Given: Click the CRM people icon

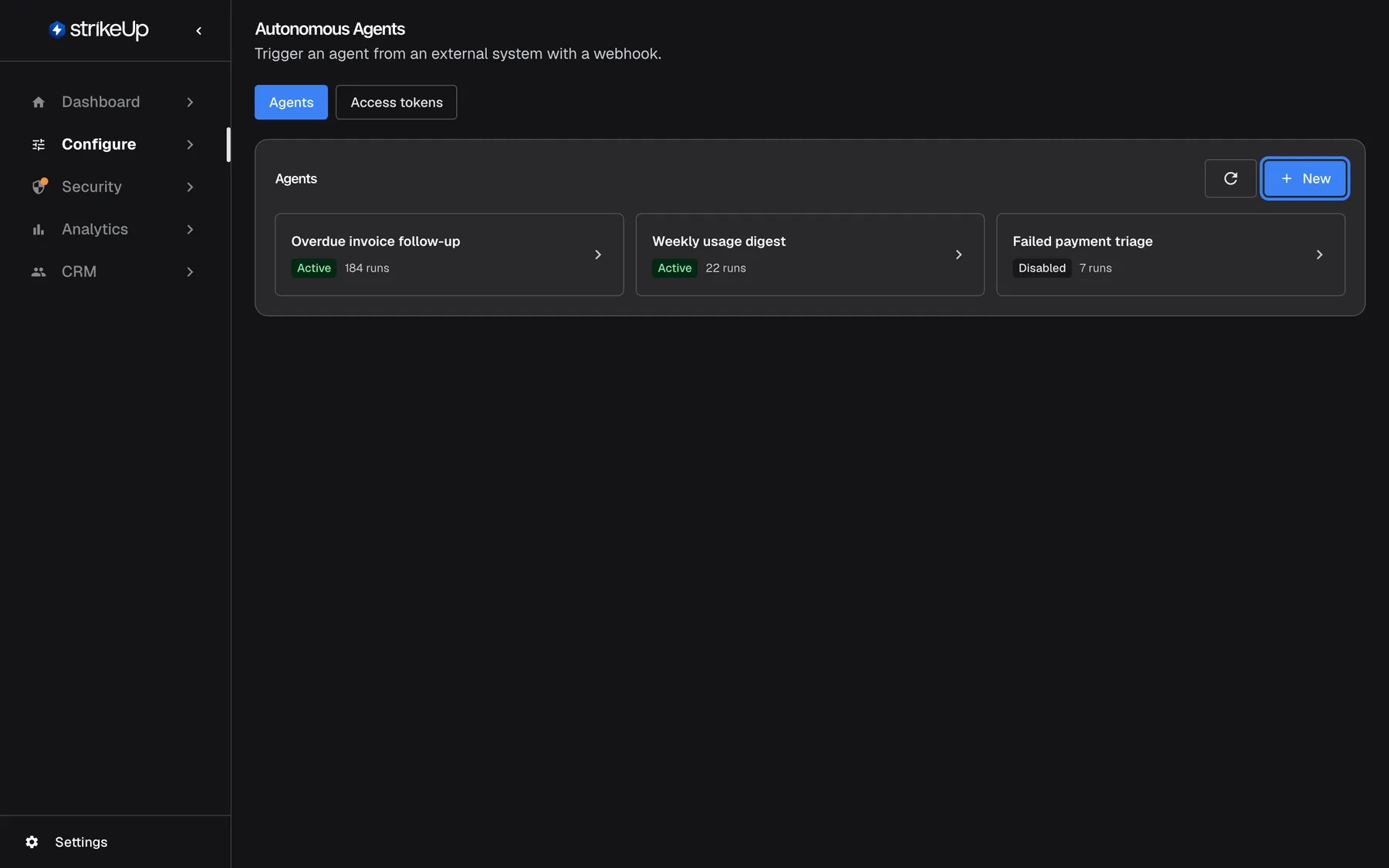Looking at the screenshot, I should pyautogui.click(x=39, y=272).
